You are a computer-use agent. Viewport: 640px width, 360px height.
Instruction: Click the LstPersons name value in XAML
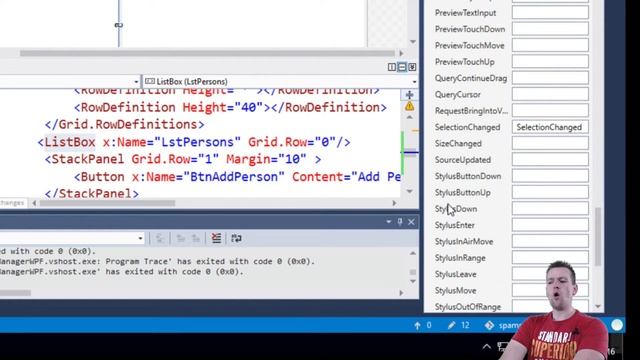click(197, 142)
